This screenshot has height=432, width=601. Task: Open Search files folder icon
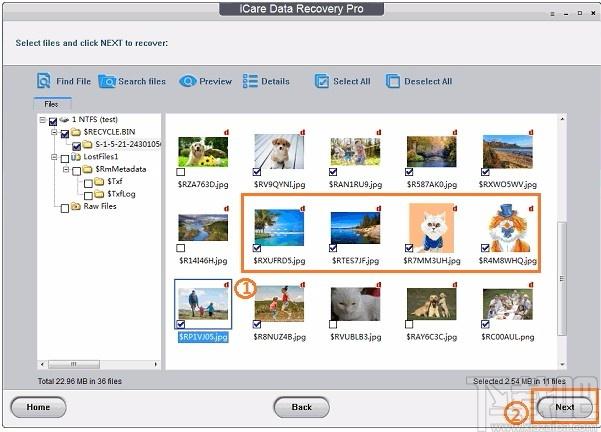(x=107, y=81)
